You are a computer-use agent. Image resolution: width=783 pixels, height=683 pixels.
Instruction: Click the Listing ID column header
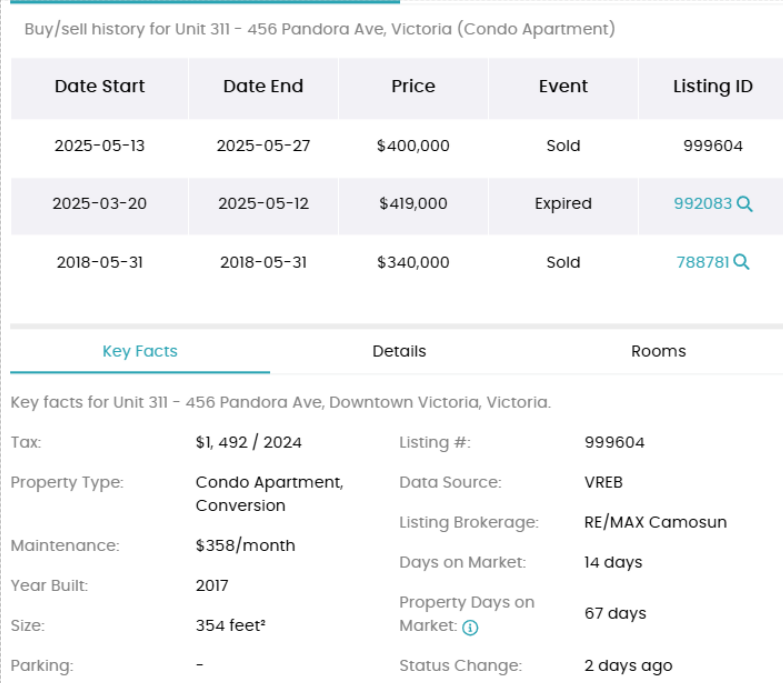(x=713, y=87)
